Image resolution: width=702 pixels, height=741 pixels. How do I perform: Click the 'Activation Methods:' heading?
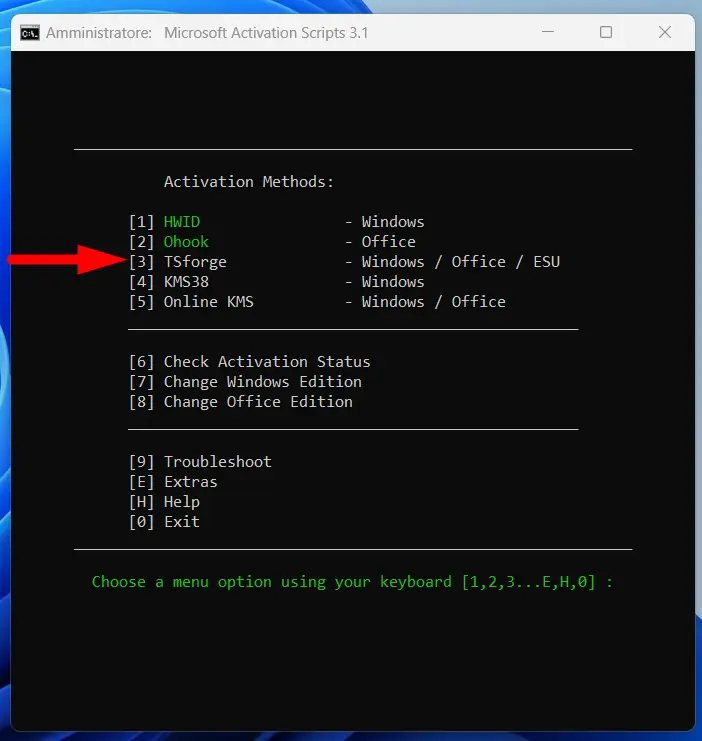pos(249,182)
